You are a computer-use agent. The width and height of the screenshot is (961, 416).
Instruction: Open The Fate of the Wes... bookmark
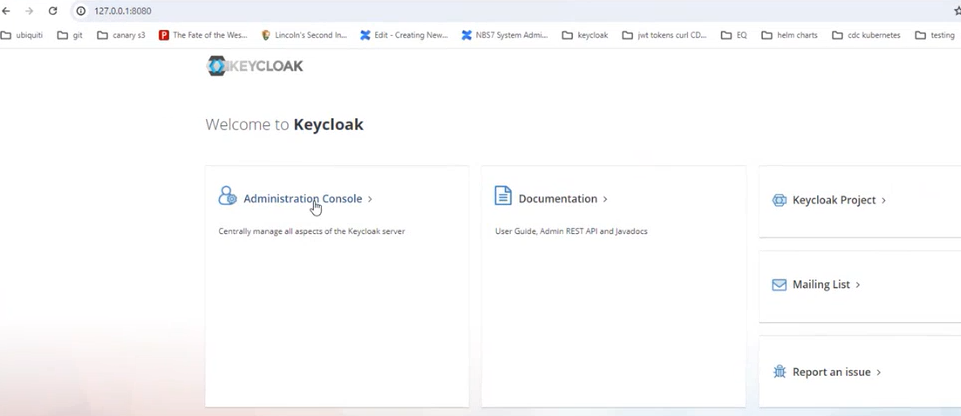pos(203,36)
